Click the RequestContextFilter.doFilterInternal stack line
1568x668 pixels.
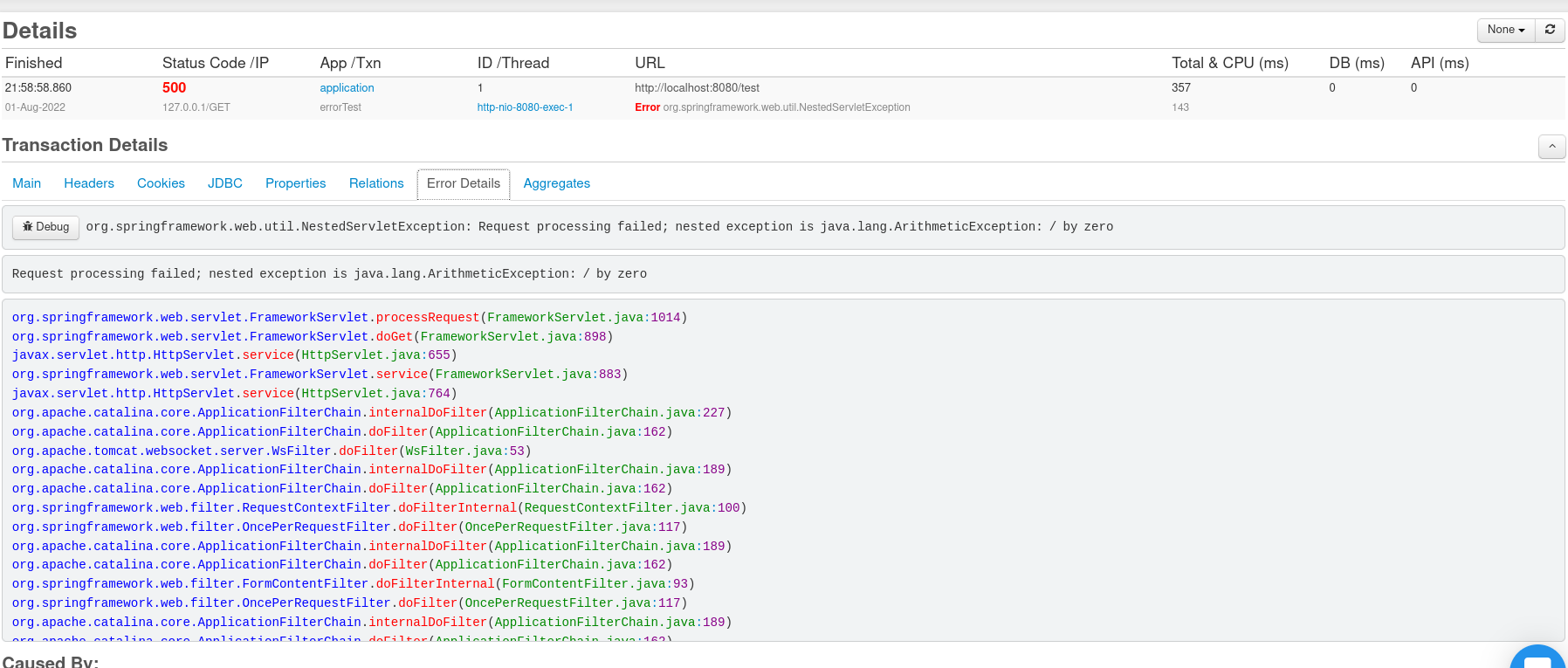(x=379, y=508)
